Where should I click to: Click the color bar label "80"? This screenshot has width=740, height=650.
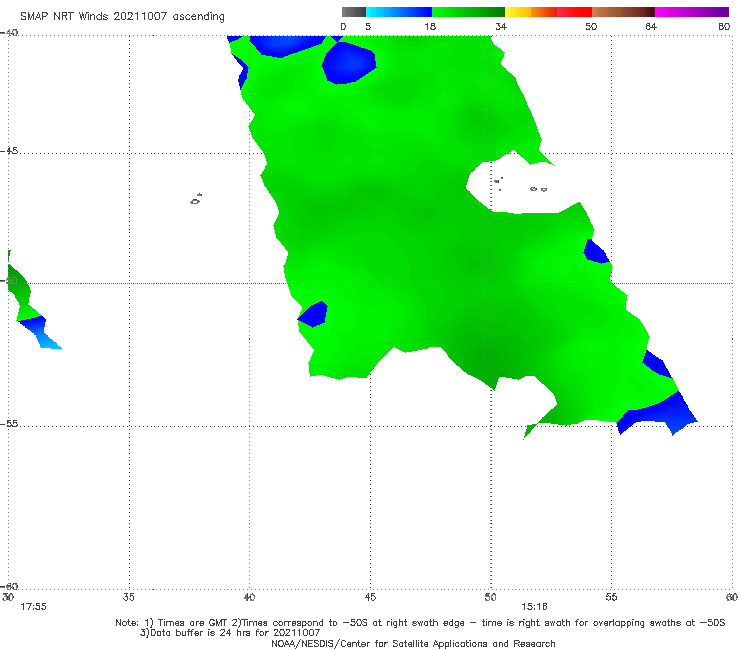pyautogui.click(x=724, y=26)
